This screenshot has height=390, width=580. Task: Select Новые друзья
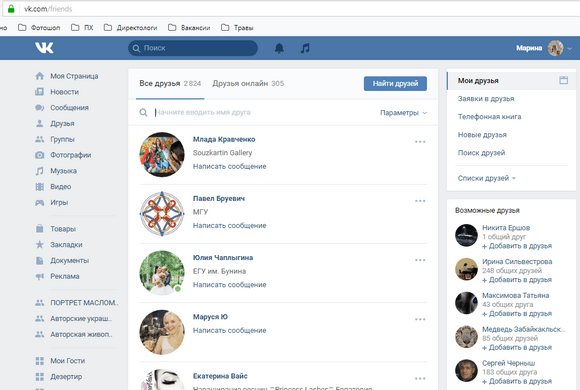(x=482, y=135)
